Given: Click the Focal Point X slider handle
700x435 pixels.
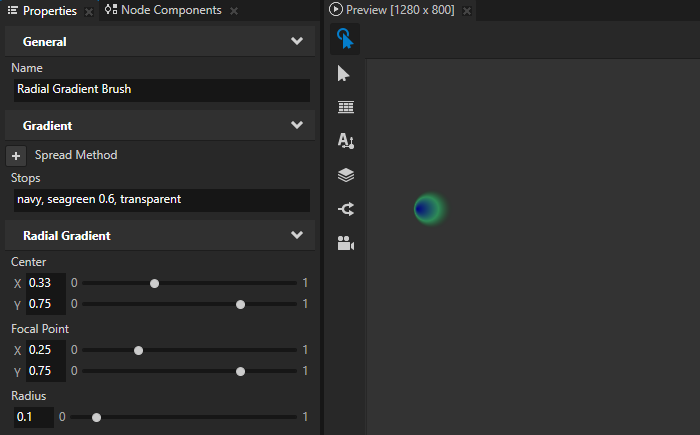Looking at the screenshot, I should [138, 351].
